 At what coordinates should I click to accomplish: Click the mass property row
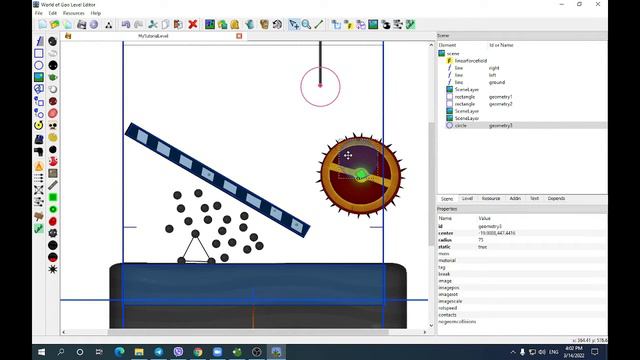tap(522, 253)
